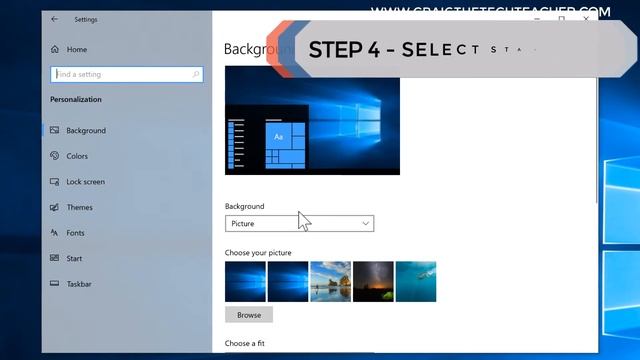Image resolution: width=640 pixels, height=360 pixels.
Task: Click the search magnifier icon
Action: 196,74
